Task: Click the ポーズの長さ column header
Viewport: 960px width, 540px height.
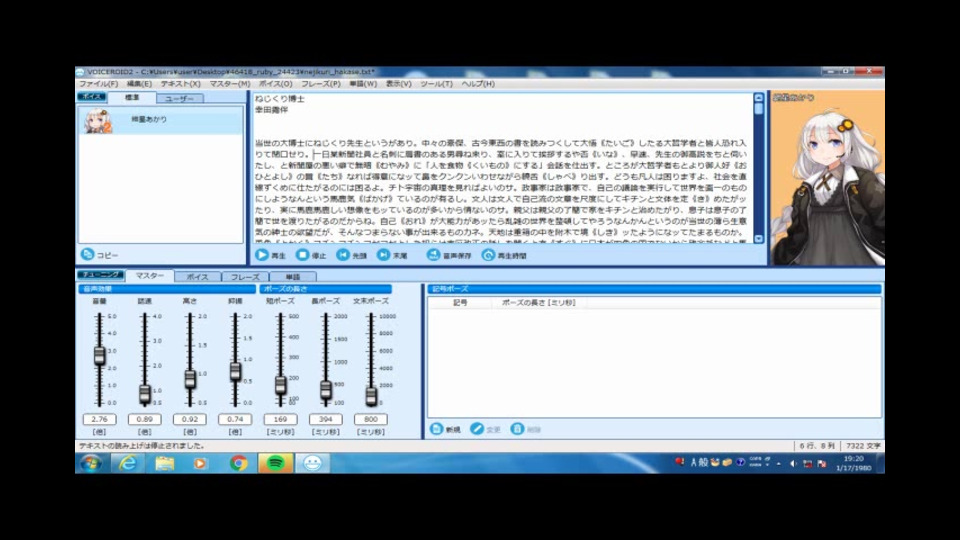Action: 538,302
